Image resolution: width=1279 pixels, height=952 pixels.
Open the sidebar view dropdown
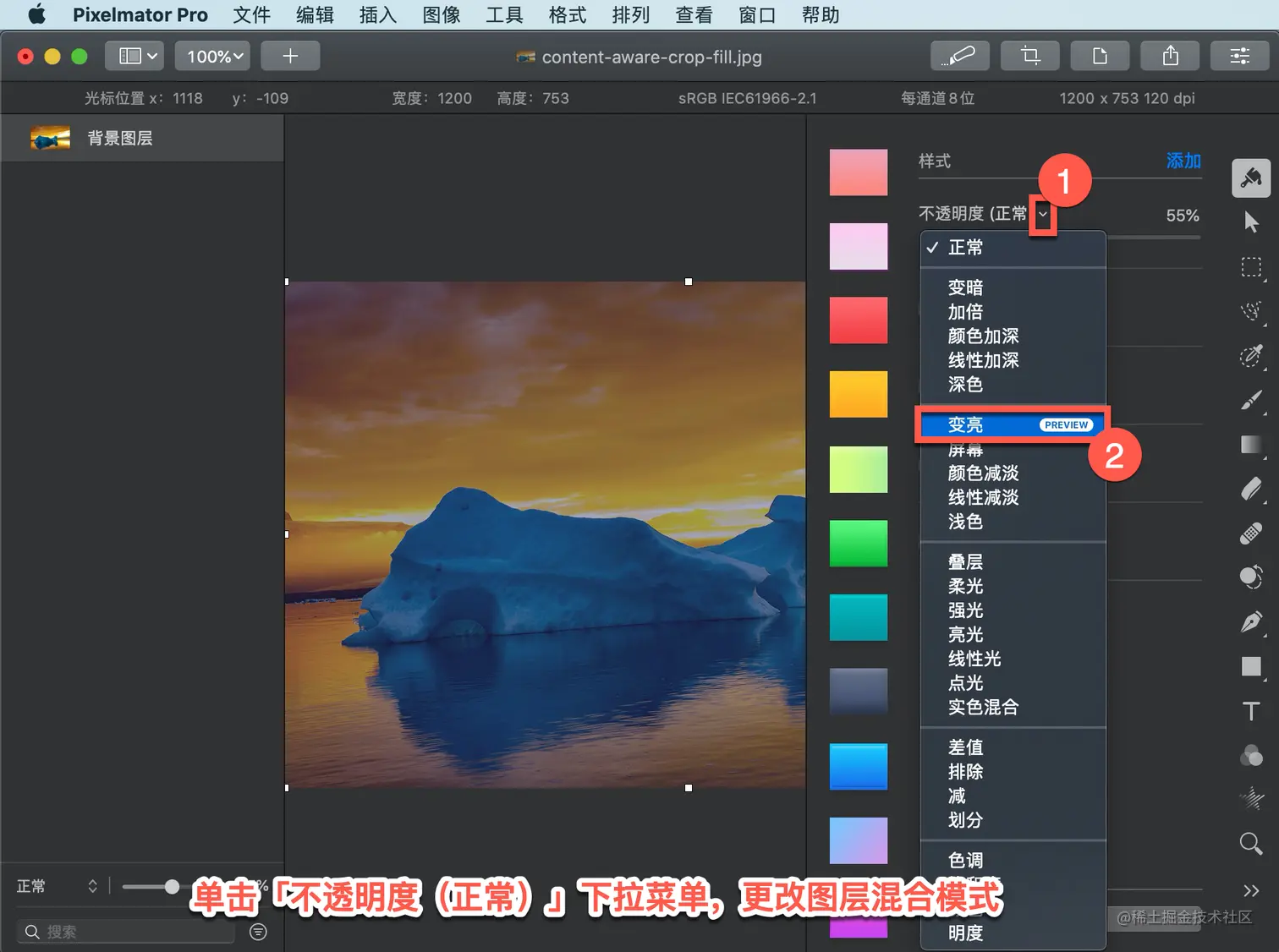point(135,56)
